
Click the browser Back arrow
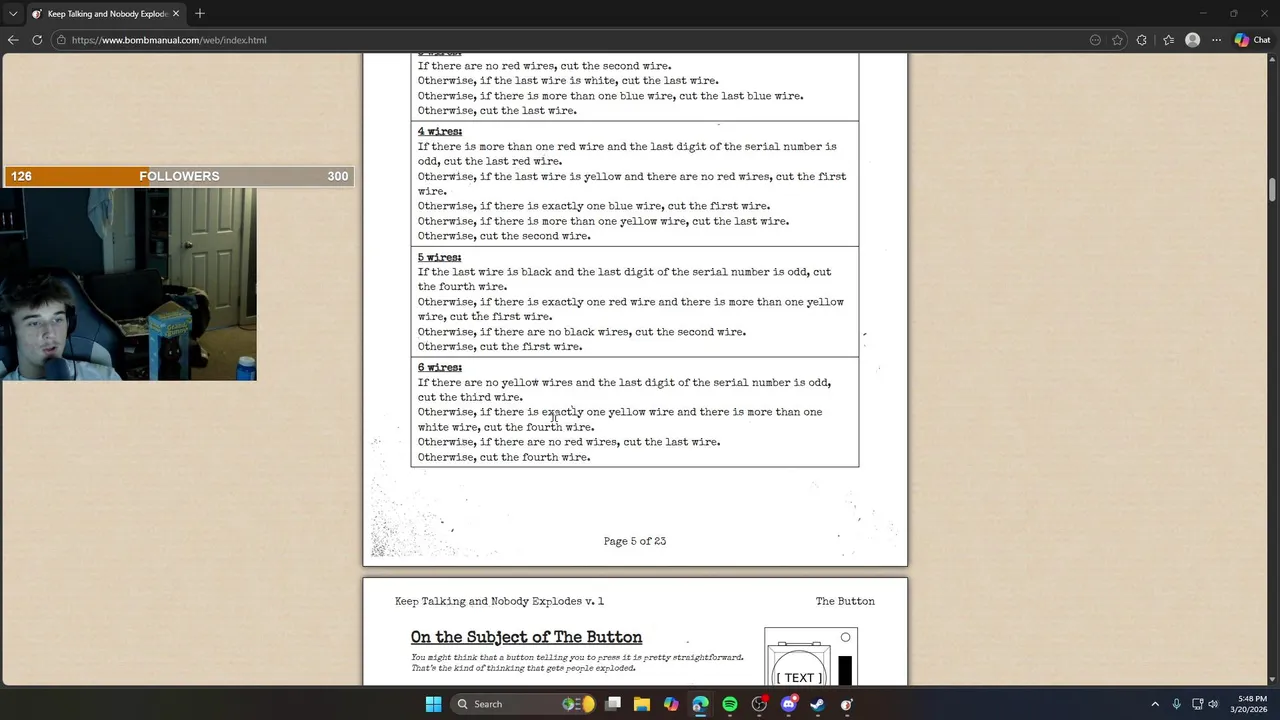coord(13,40)
